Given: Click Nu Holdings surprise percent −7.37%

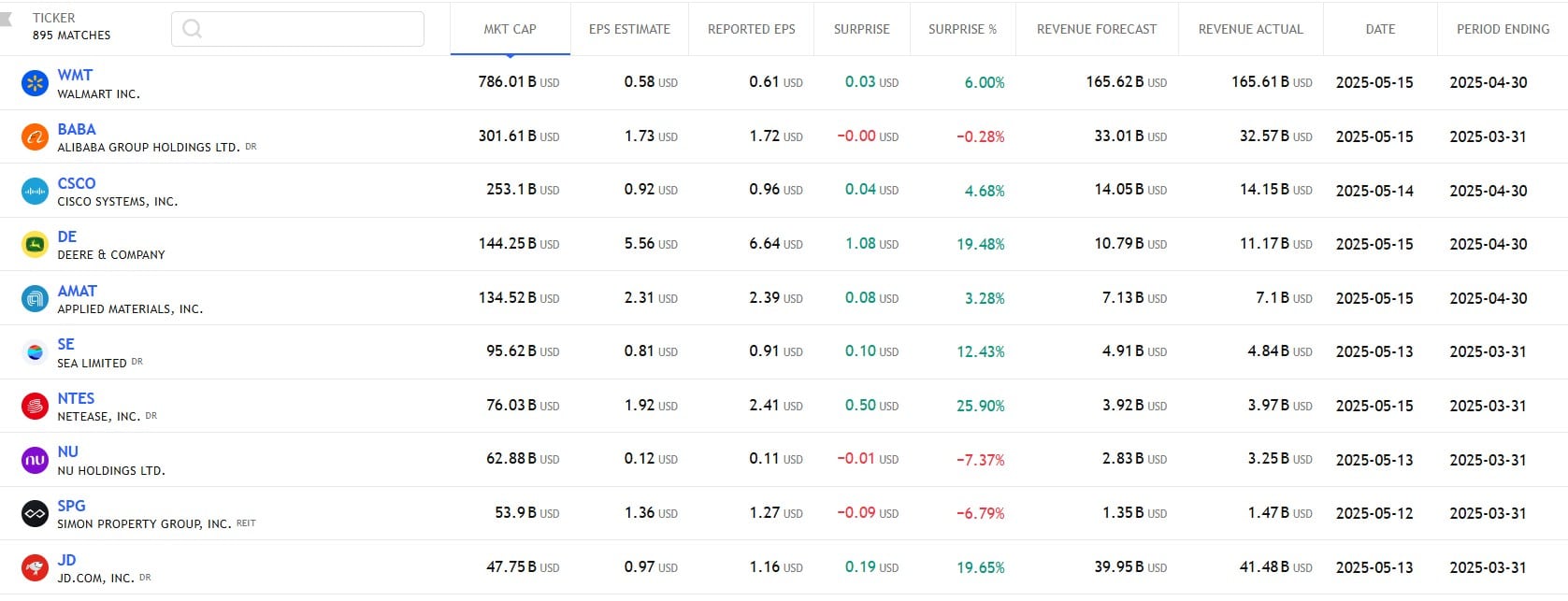Looking at the screenshot, I should (x=981, y=460).
